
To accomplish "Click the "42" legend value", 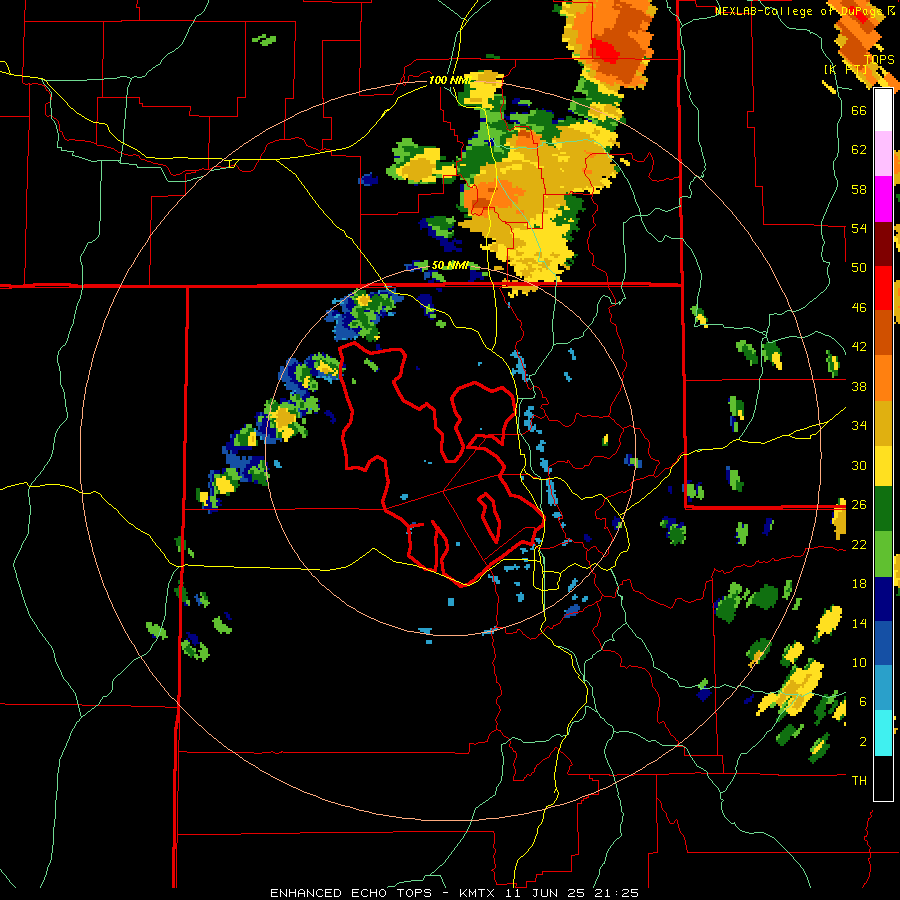I will pos(859,347).
